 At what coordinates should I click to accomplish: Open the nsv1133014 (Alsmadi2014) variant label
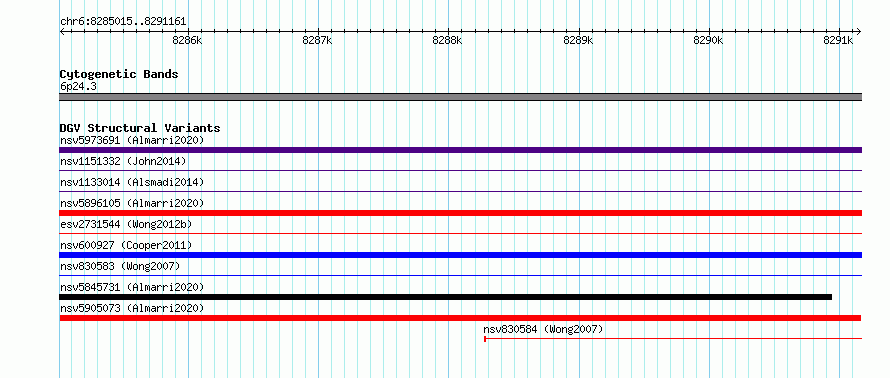(132, 182)
